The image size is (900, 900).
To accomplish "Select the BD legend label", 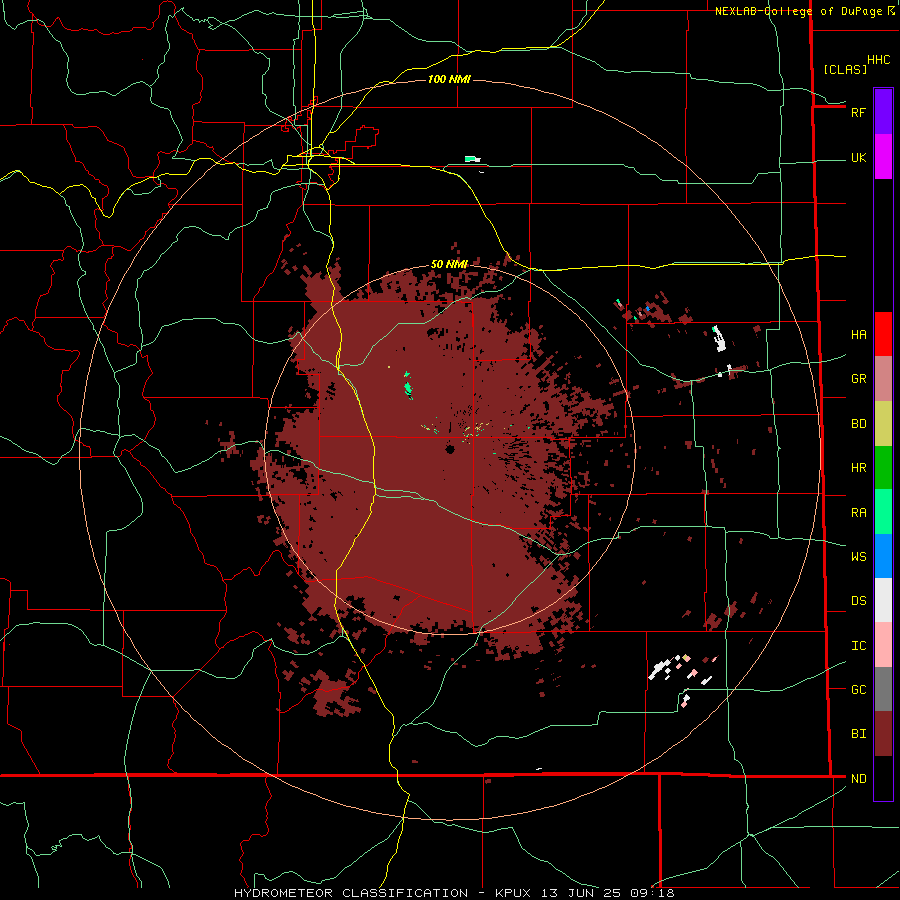I will coord(858,424).
